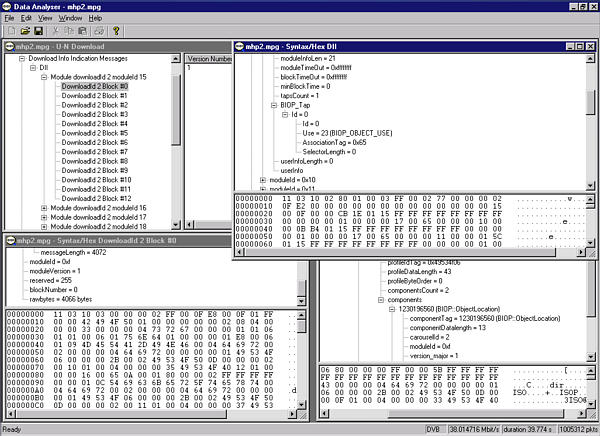The image size is (600, 436).
Task: Click the New file toolbar icon
Action: [9, 32]
